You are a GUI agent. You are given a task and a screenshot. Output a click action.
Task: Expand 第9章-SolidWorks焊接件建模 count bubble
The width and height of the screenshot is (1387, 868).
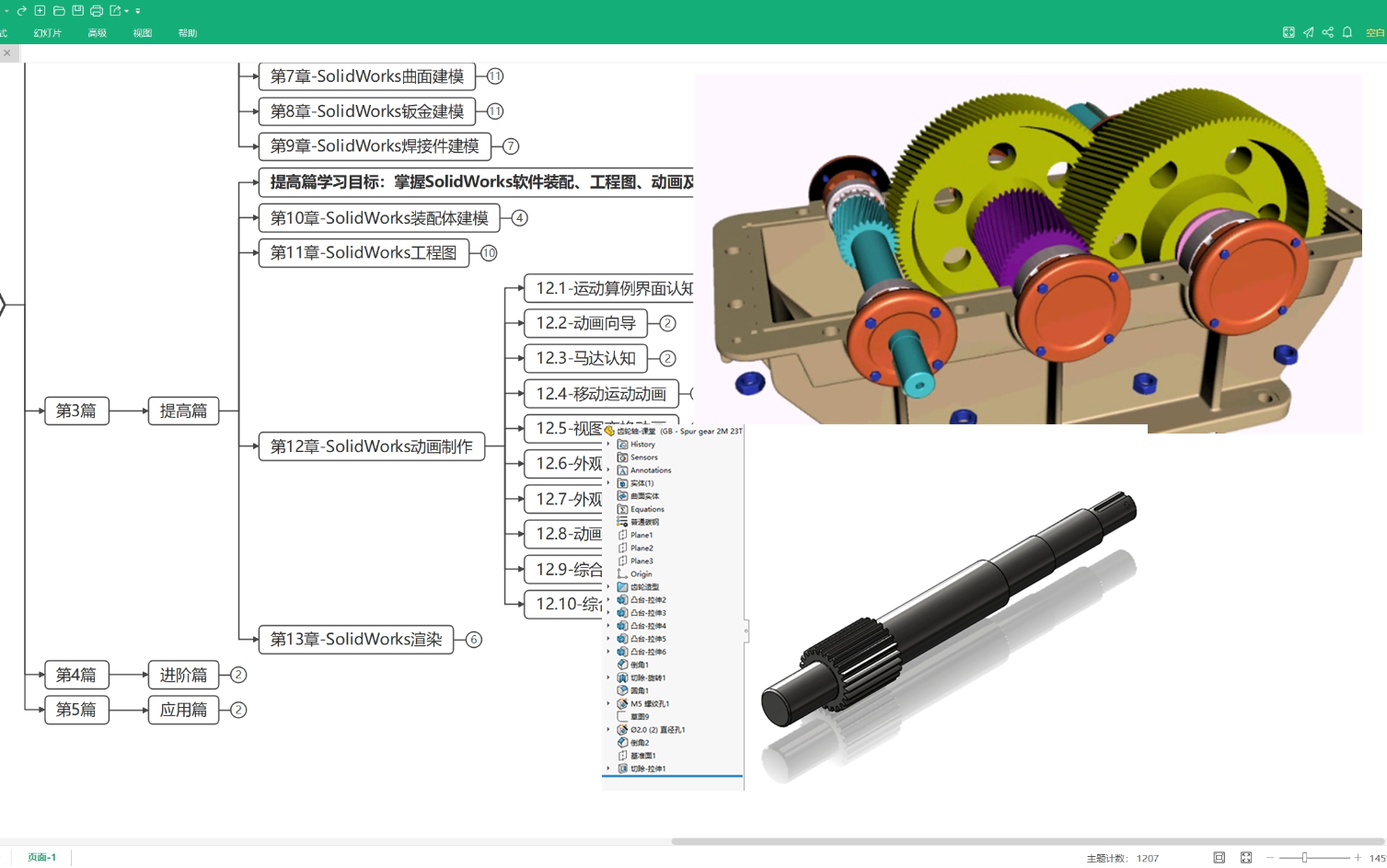coord(511,146)
